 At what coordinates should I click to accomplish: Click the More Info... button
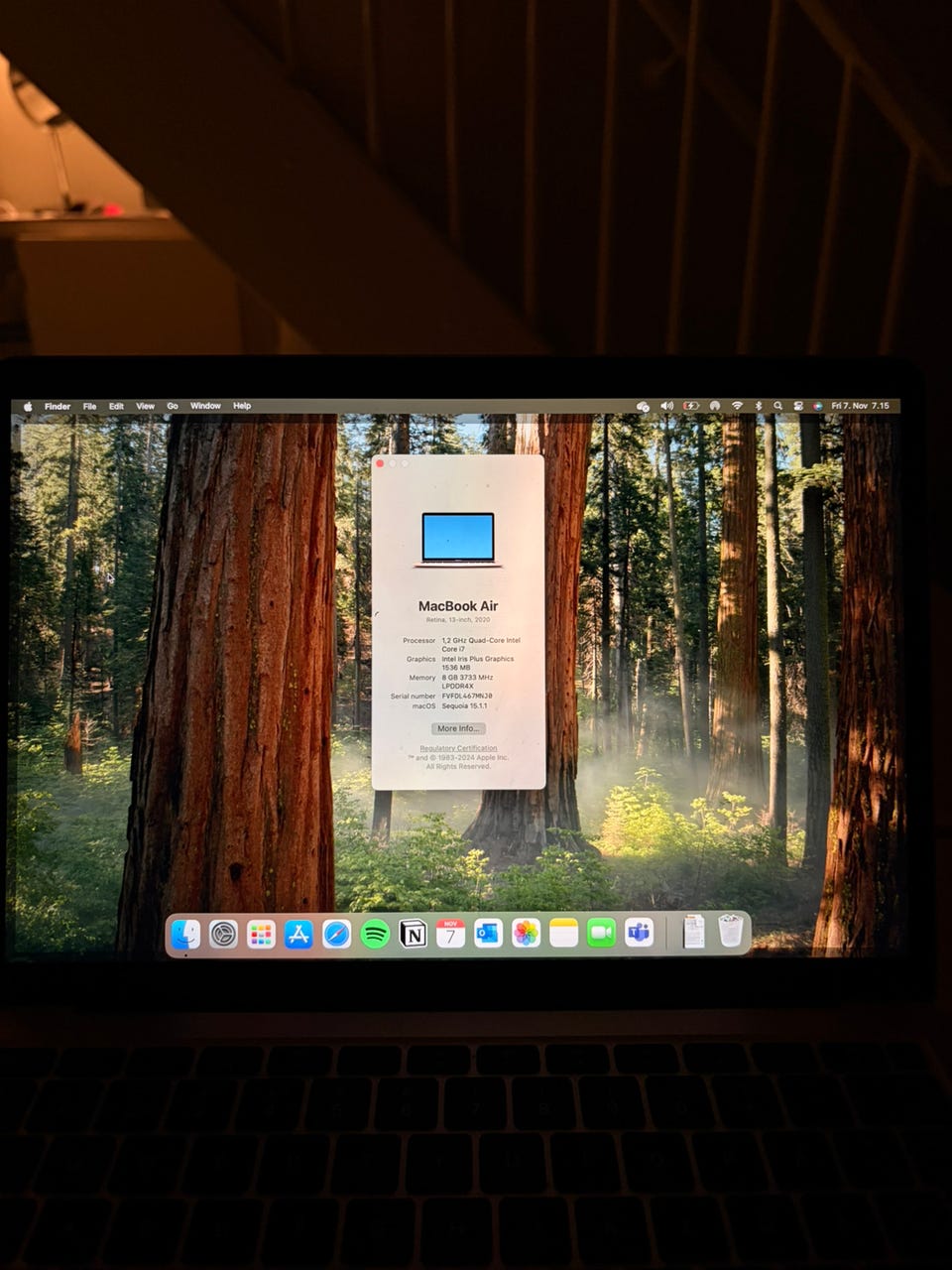(458, 728)
